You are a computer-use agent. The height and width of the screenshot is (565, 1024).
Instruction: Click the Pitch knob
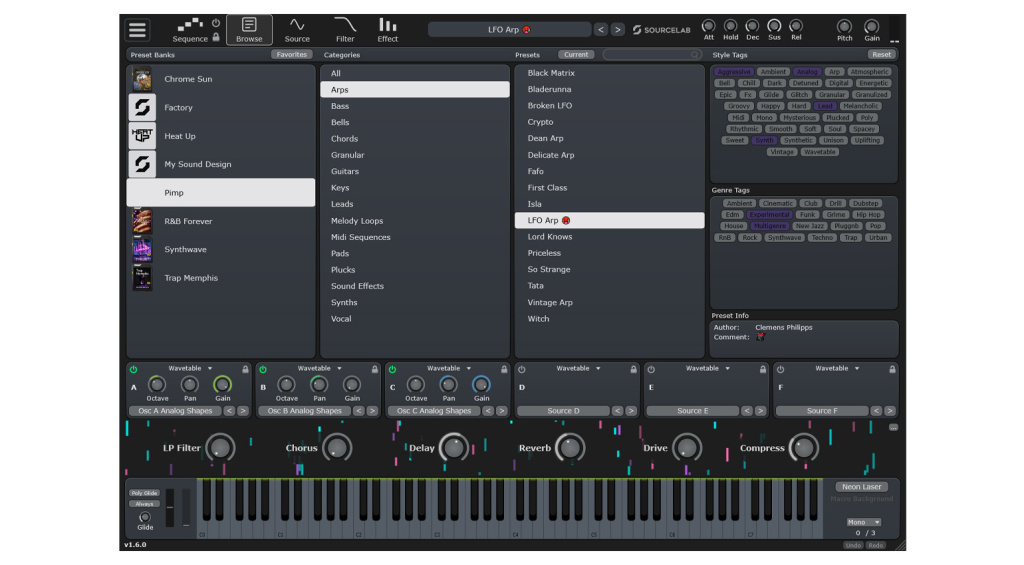(x=844, y=27)
